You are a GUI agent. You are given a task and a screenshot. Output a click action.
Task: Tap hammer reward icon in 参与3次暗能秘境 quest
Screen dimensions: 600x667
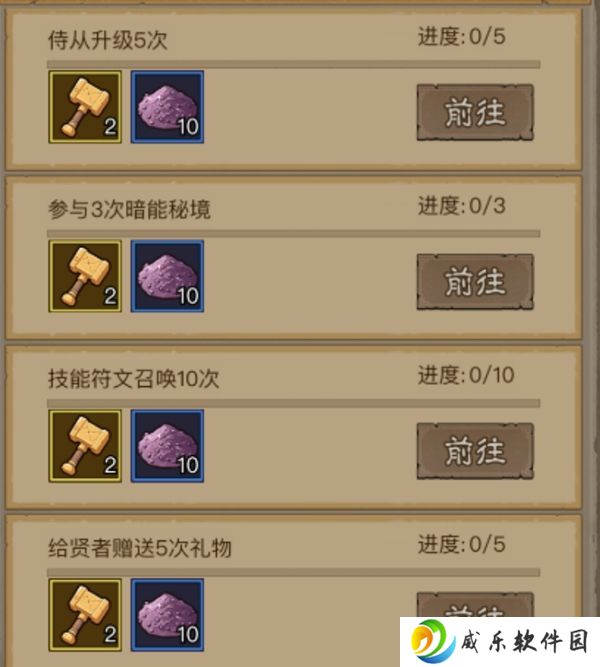coord(85,276)
